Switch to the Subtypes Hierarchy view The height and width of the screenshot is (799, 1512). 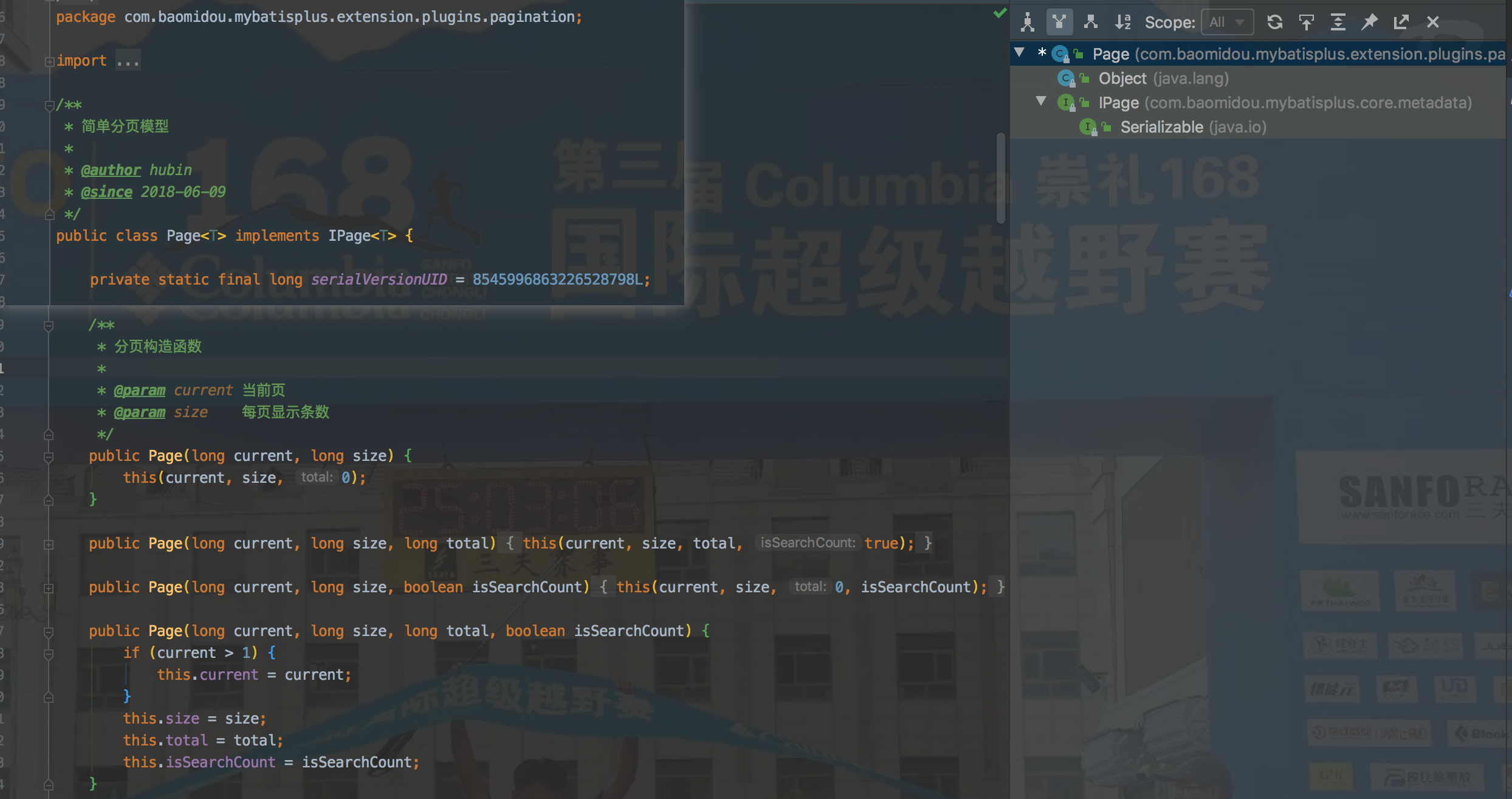pyautogui.click(x=1091, y=22)
